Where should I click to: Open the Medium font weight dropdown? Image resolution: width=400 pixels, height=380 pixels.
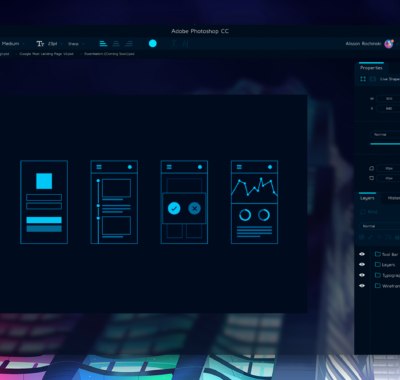[12, 44]
